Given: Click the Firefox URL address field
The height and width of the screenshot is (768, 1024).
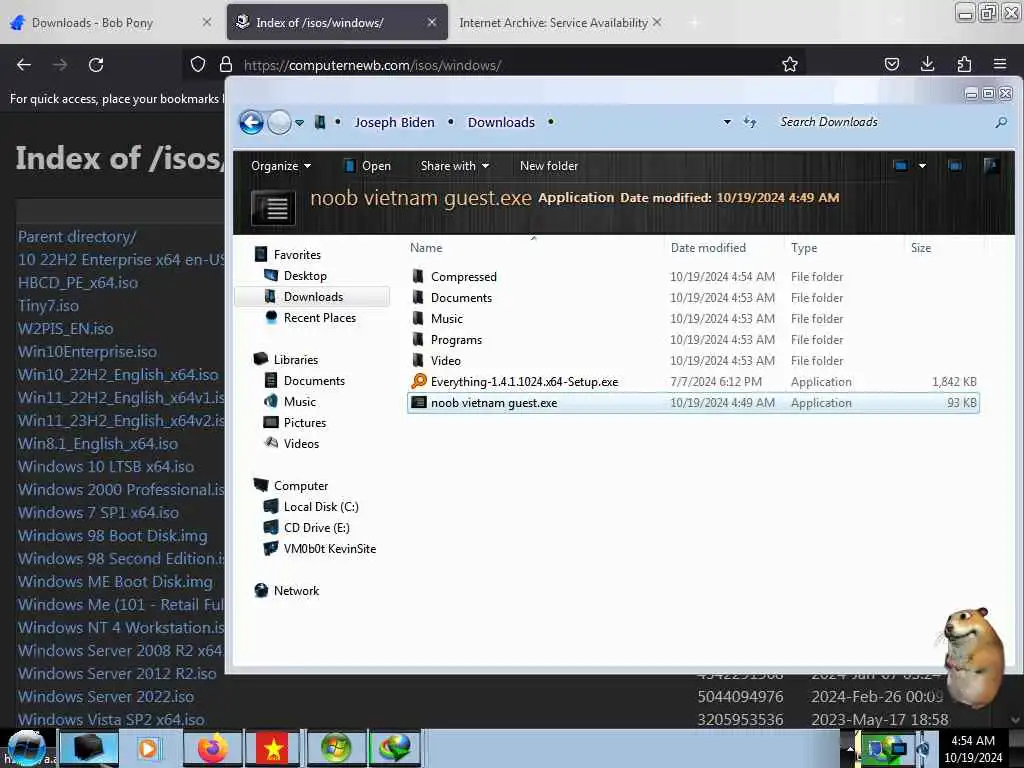Looking at the screenshot, I should point(496,65).
